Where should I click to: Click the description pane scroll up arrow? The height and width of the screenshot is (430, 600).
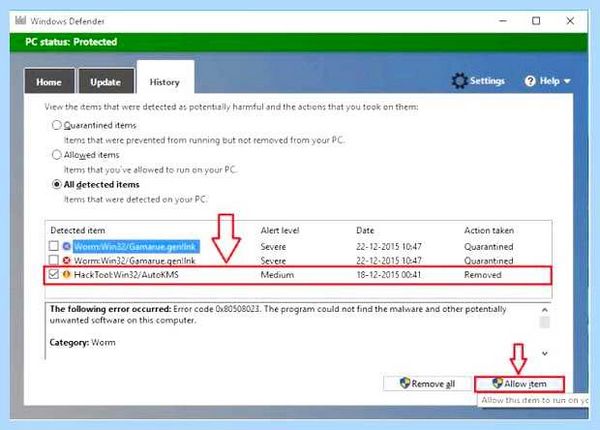[545, 309]
